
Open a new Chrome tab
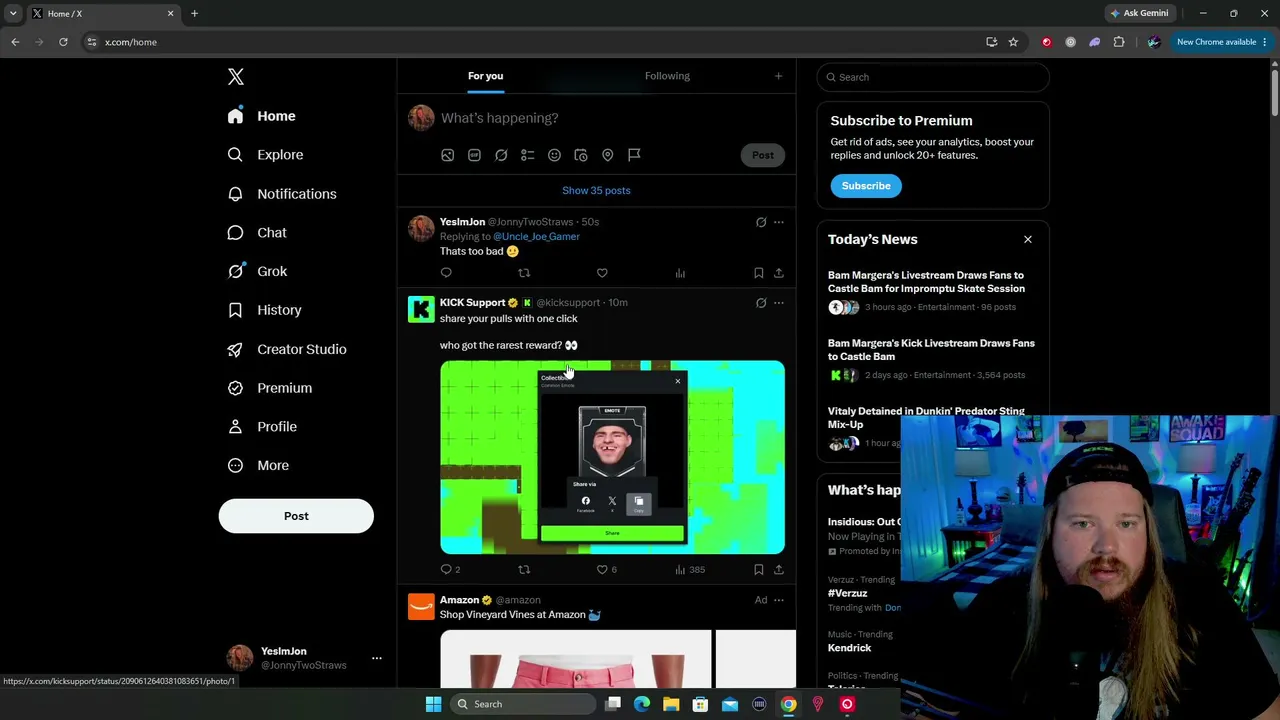[x=194, y=14]
